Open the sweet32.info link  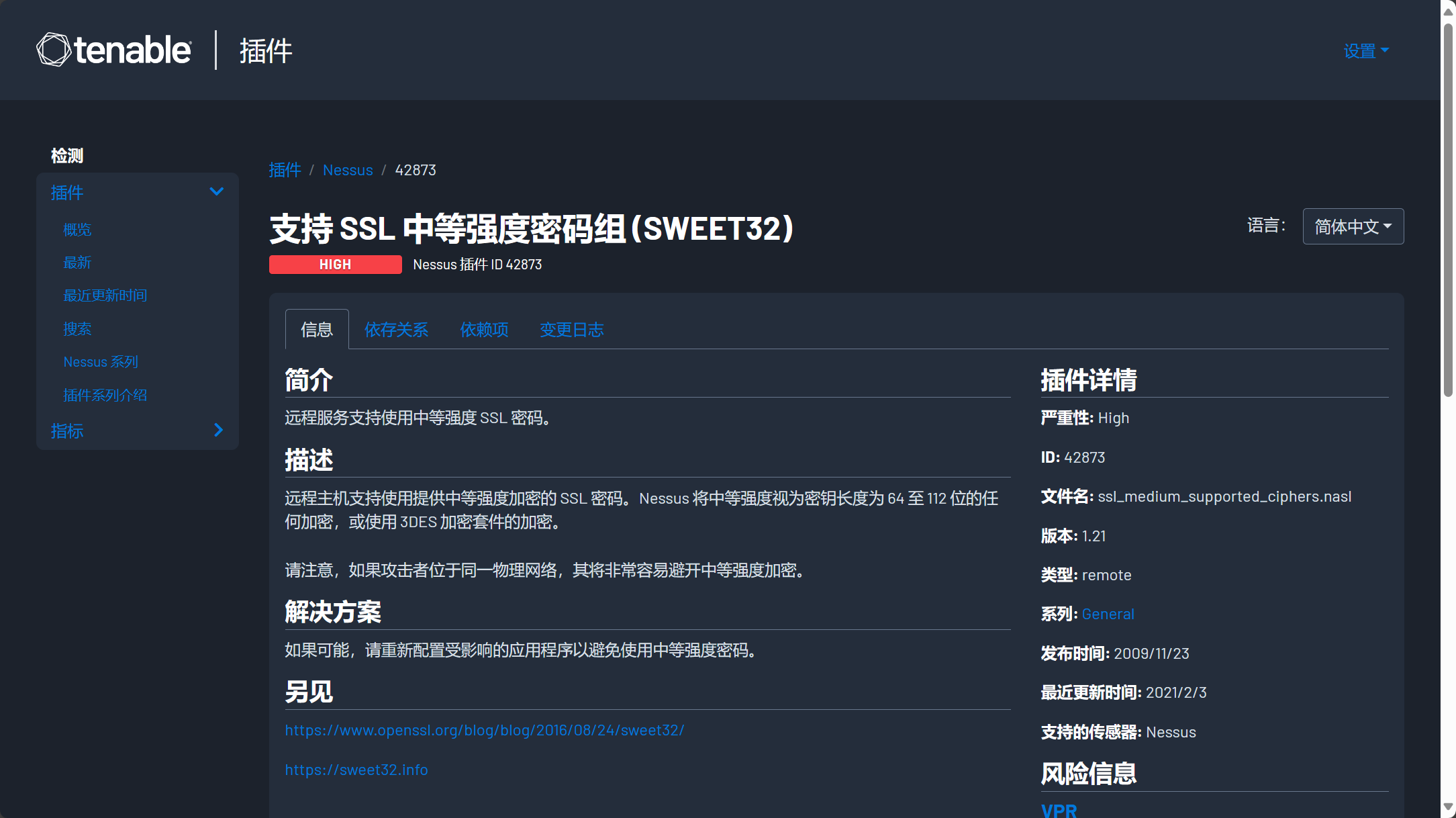coord(356,770)
